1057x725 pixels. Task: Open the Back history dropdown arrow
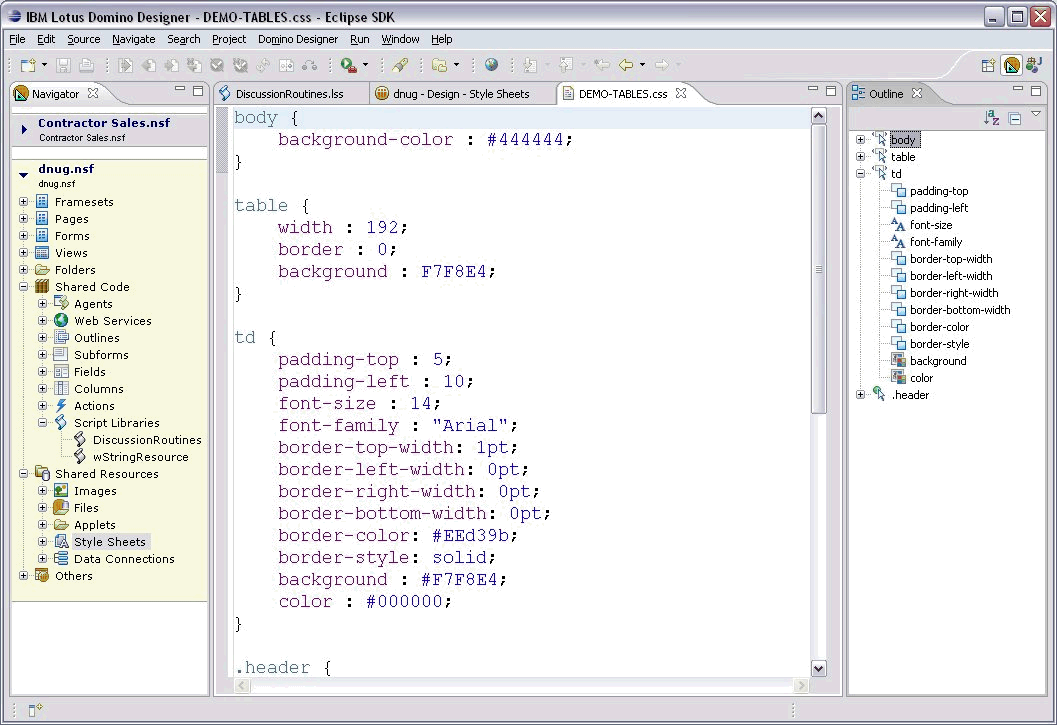642,65
